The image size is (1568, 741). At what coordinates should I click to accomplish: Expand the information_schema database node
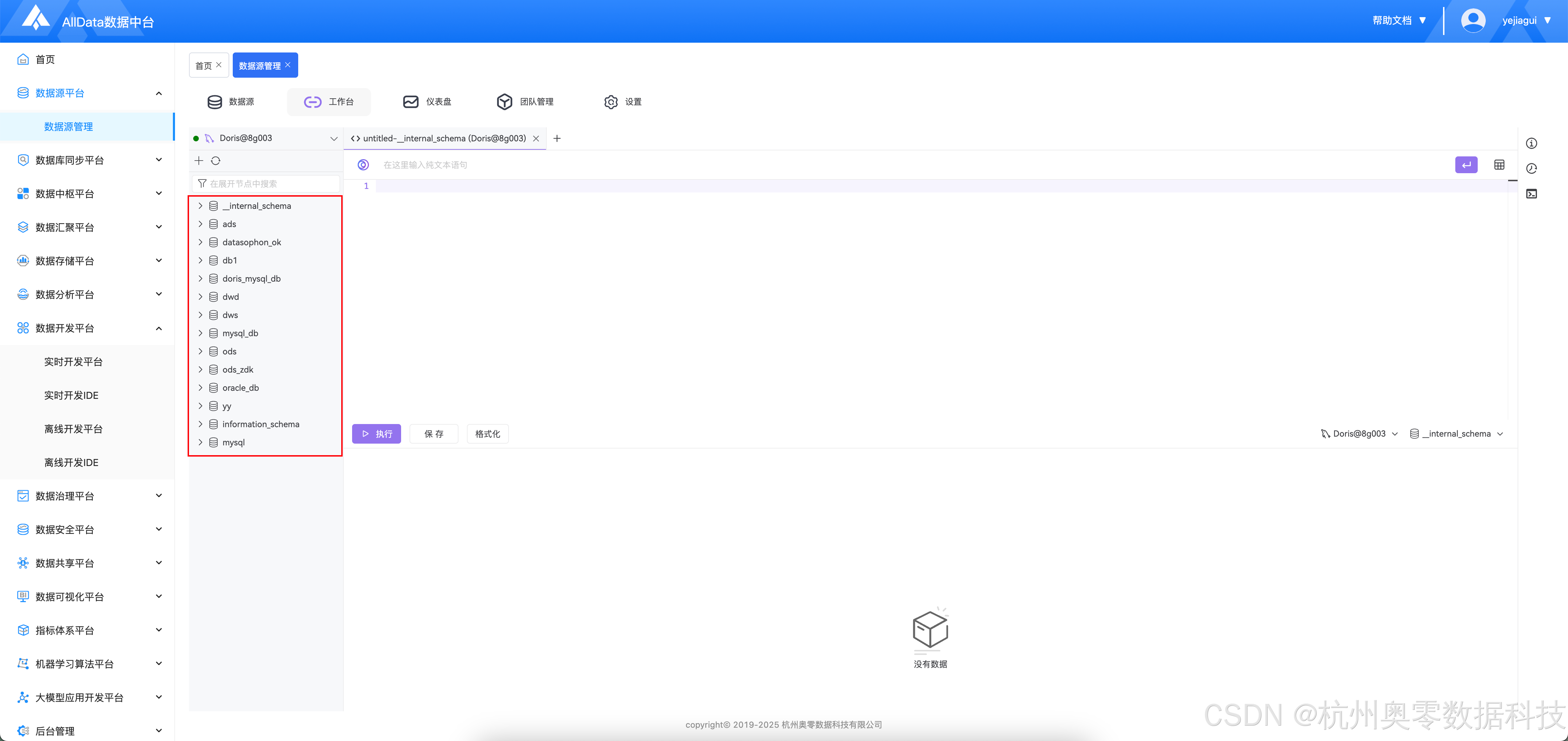[200, 424]
